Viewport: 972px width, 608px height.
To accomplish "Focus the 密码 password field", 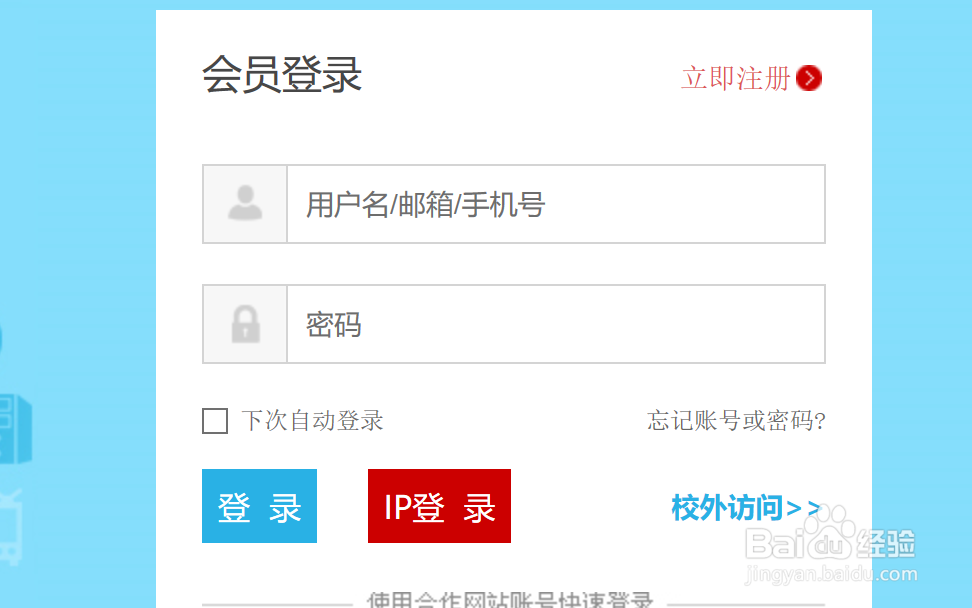I will (556, 324).
